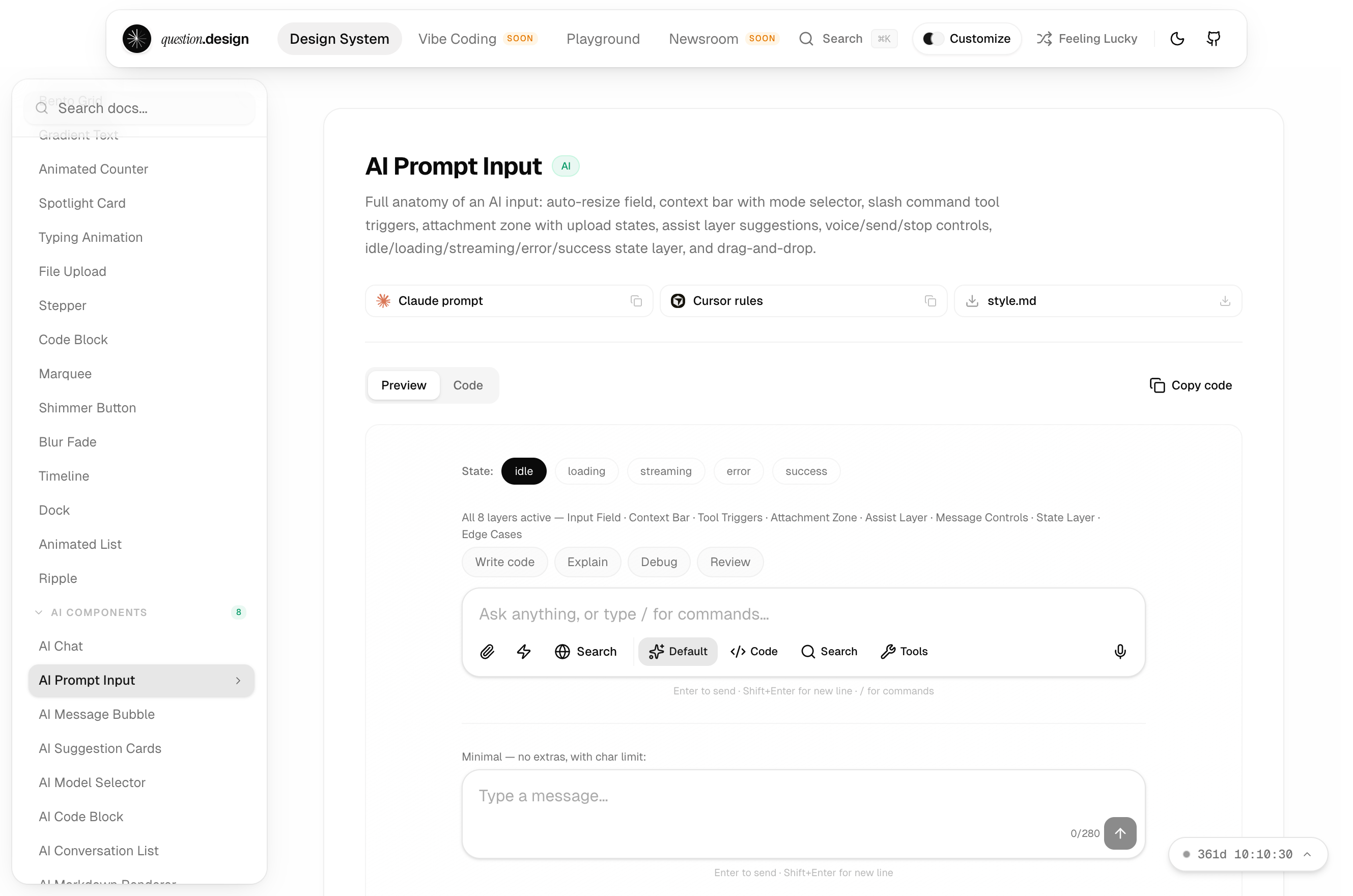Viewport: 1353px width, 896px height.
Task: Click the Copy code button
Action: pyautogui.click(x=1191, y=386)
